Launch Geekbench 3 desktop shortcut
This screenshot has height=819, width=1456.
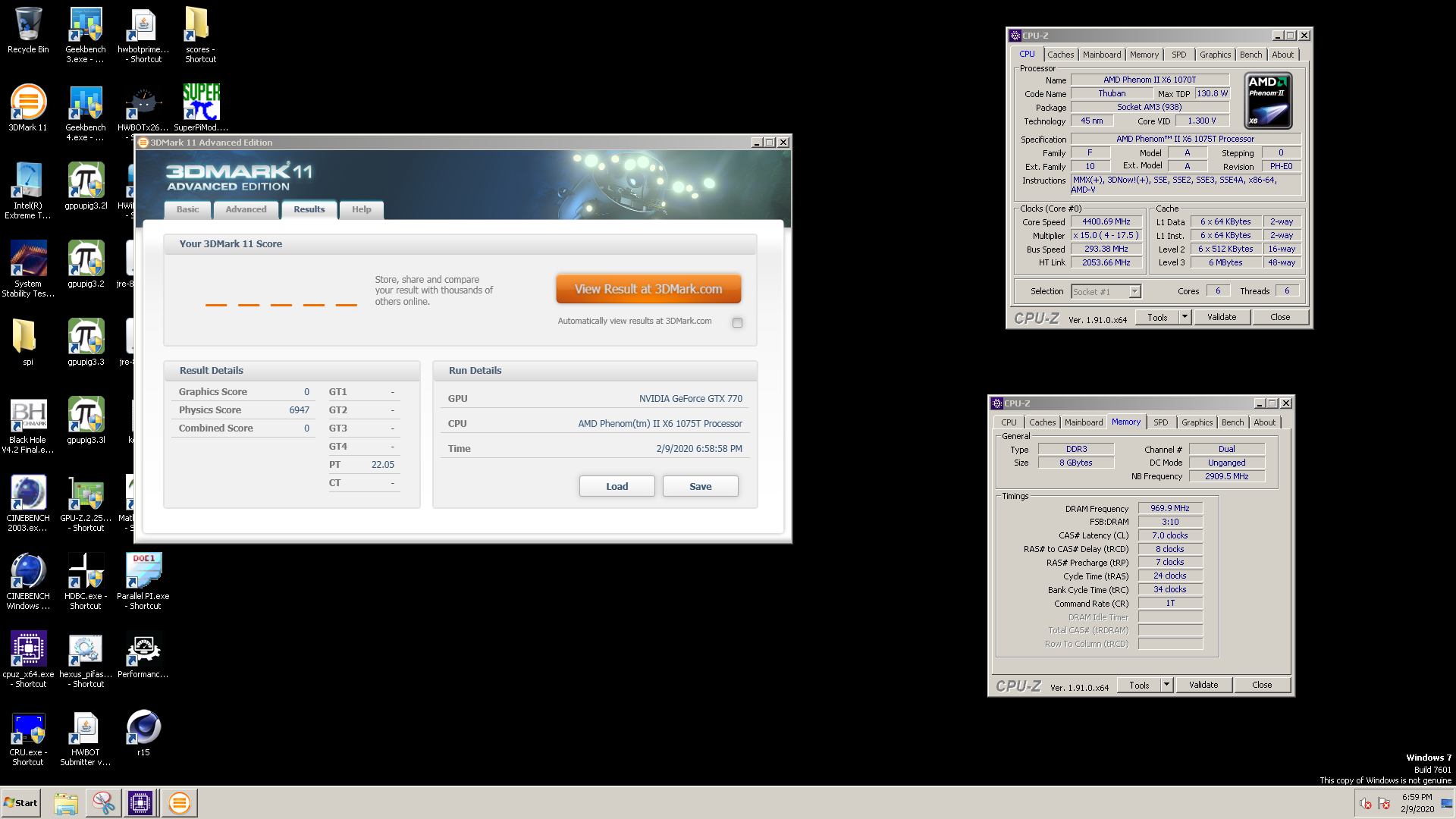point(85,35)
